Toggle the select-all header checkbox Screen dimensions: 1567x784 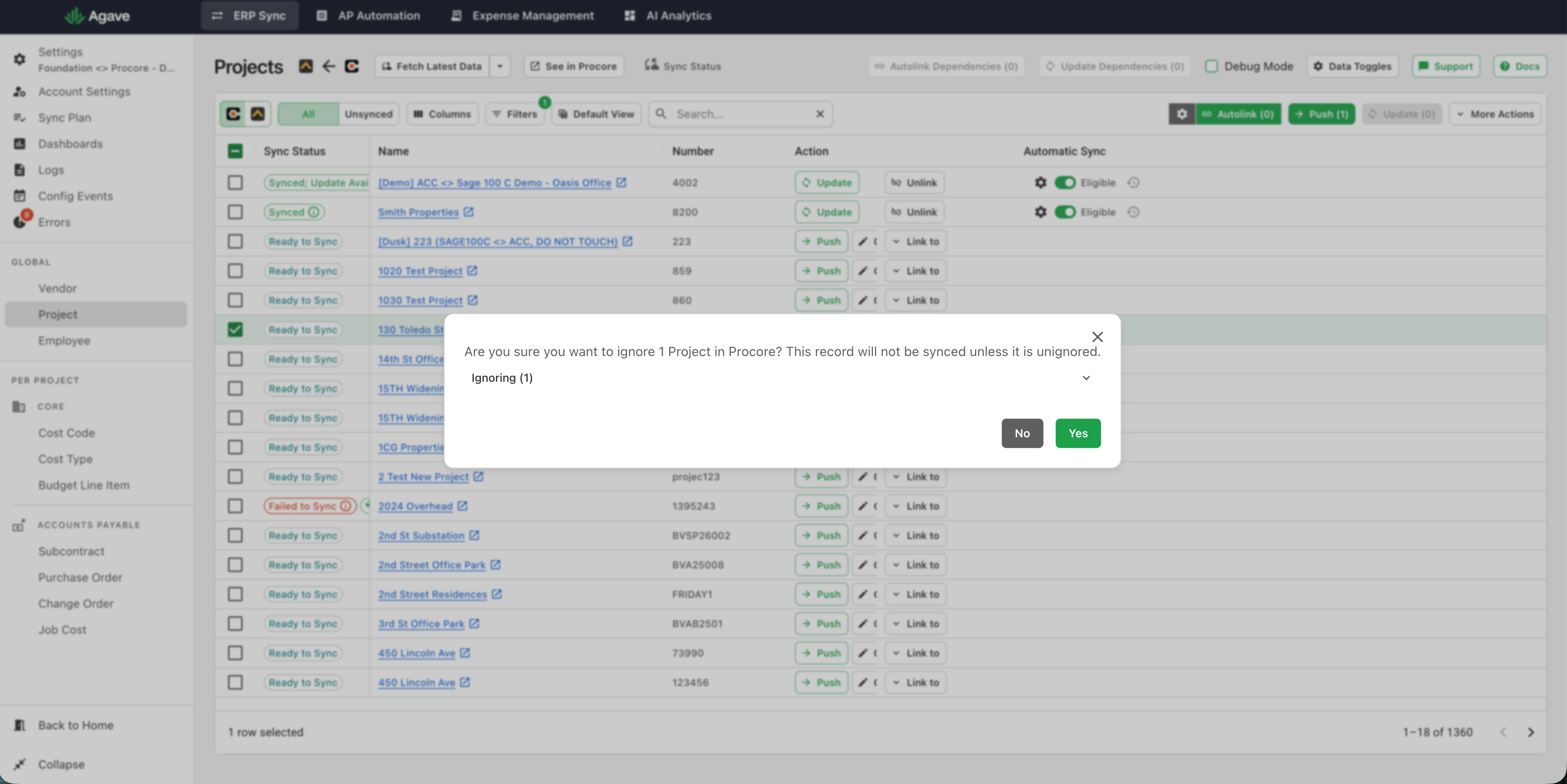coord(235,151)
